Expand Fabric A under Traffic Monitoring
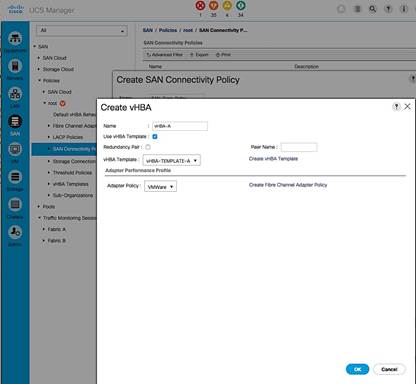Screen dimensions: 416x384 (x=44, y=229)
